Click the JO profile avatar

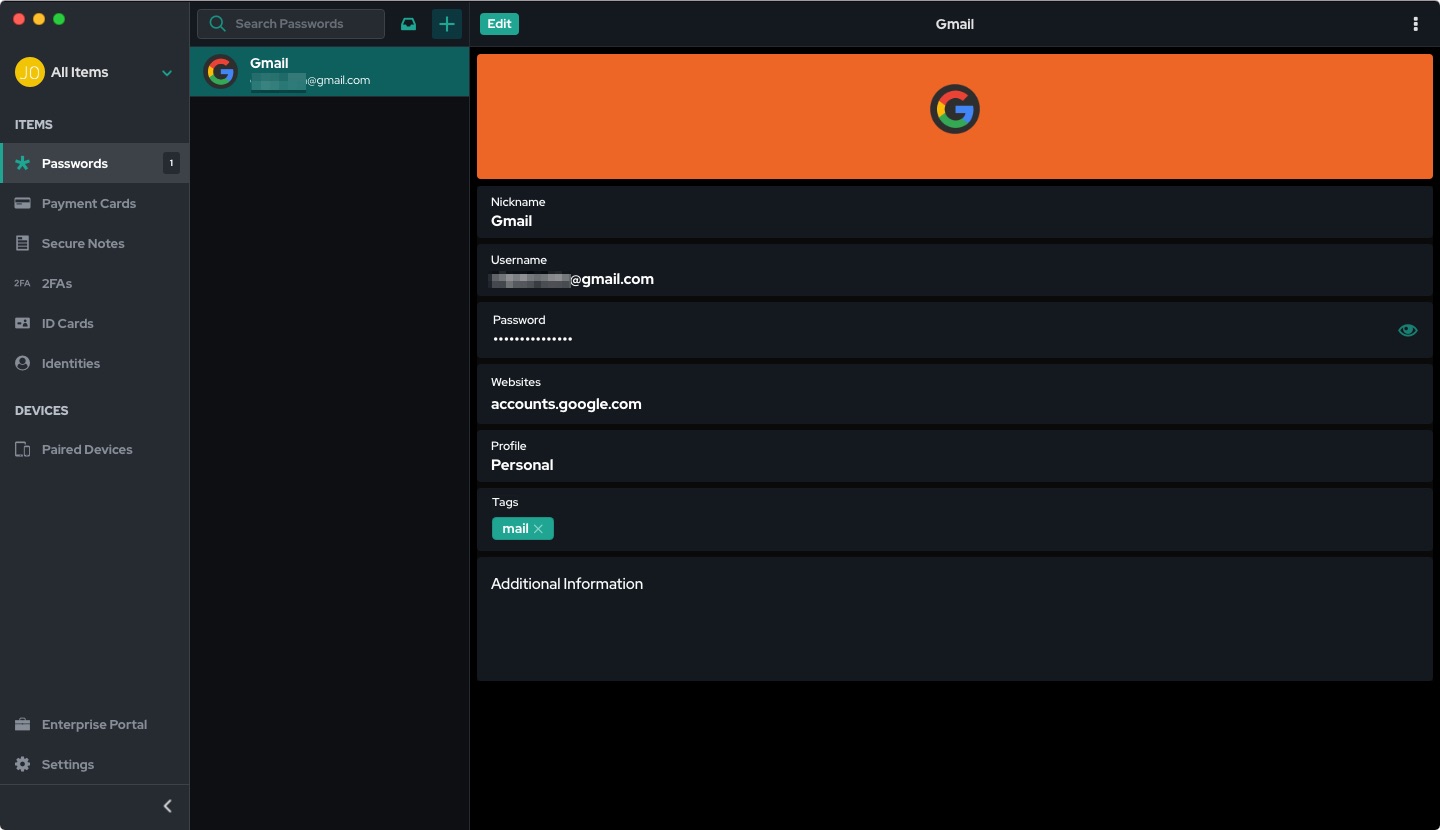tap(30, 72)
